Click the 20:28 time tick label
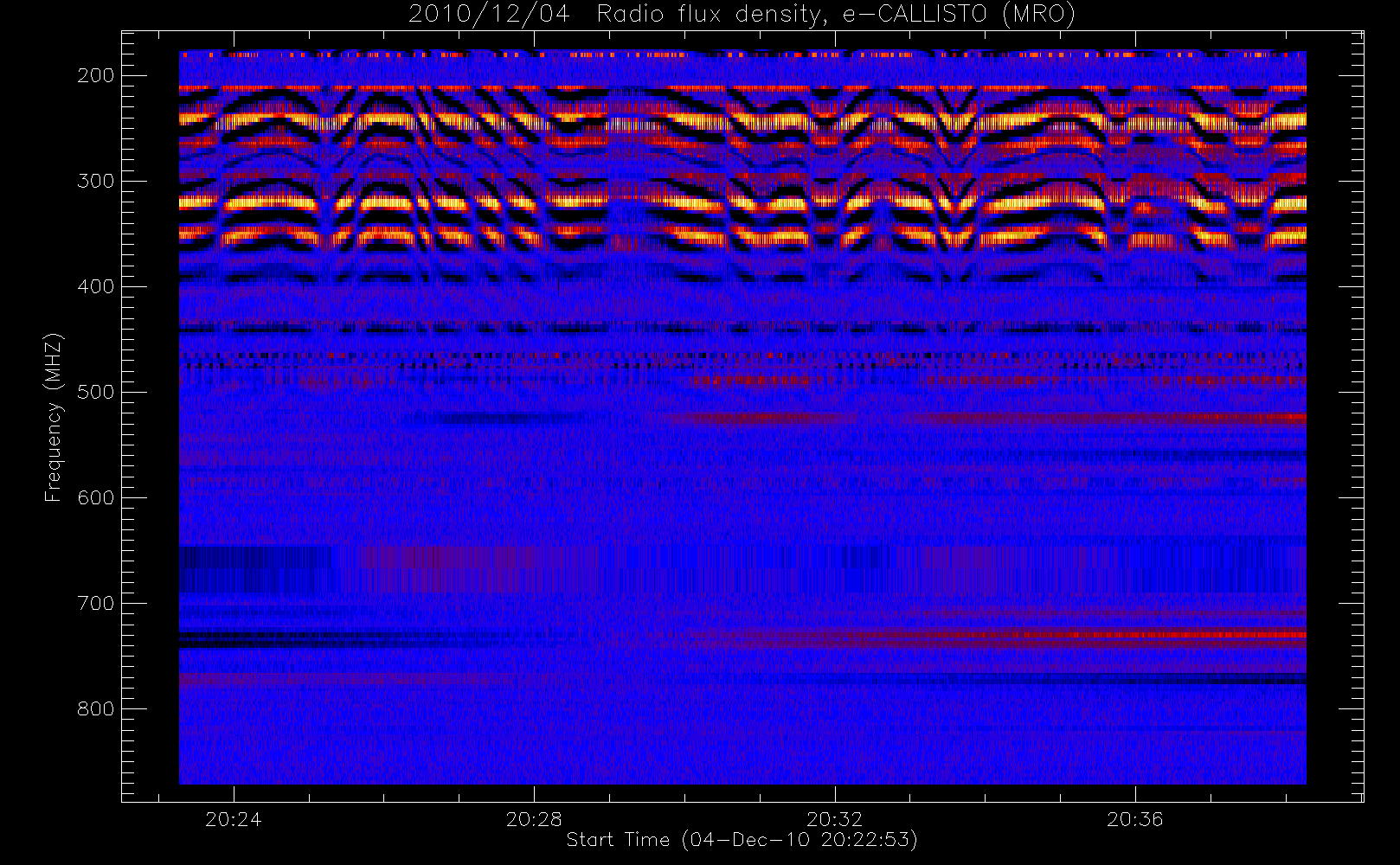 coord(534,819)
